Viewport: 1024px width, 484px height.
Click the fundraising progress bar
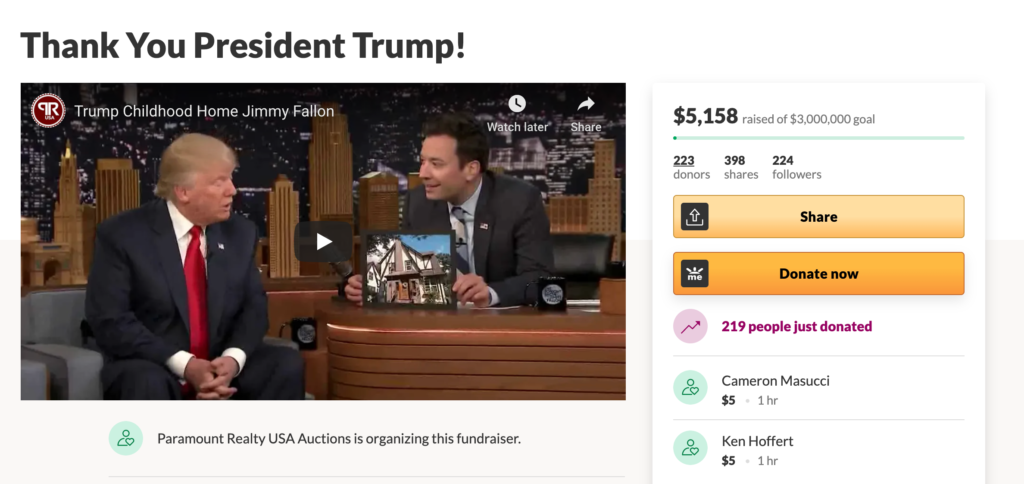pyautogui.click(x=818, y=138)
